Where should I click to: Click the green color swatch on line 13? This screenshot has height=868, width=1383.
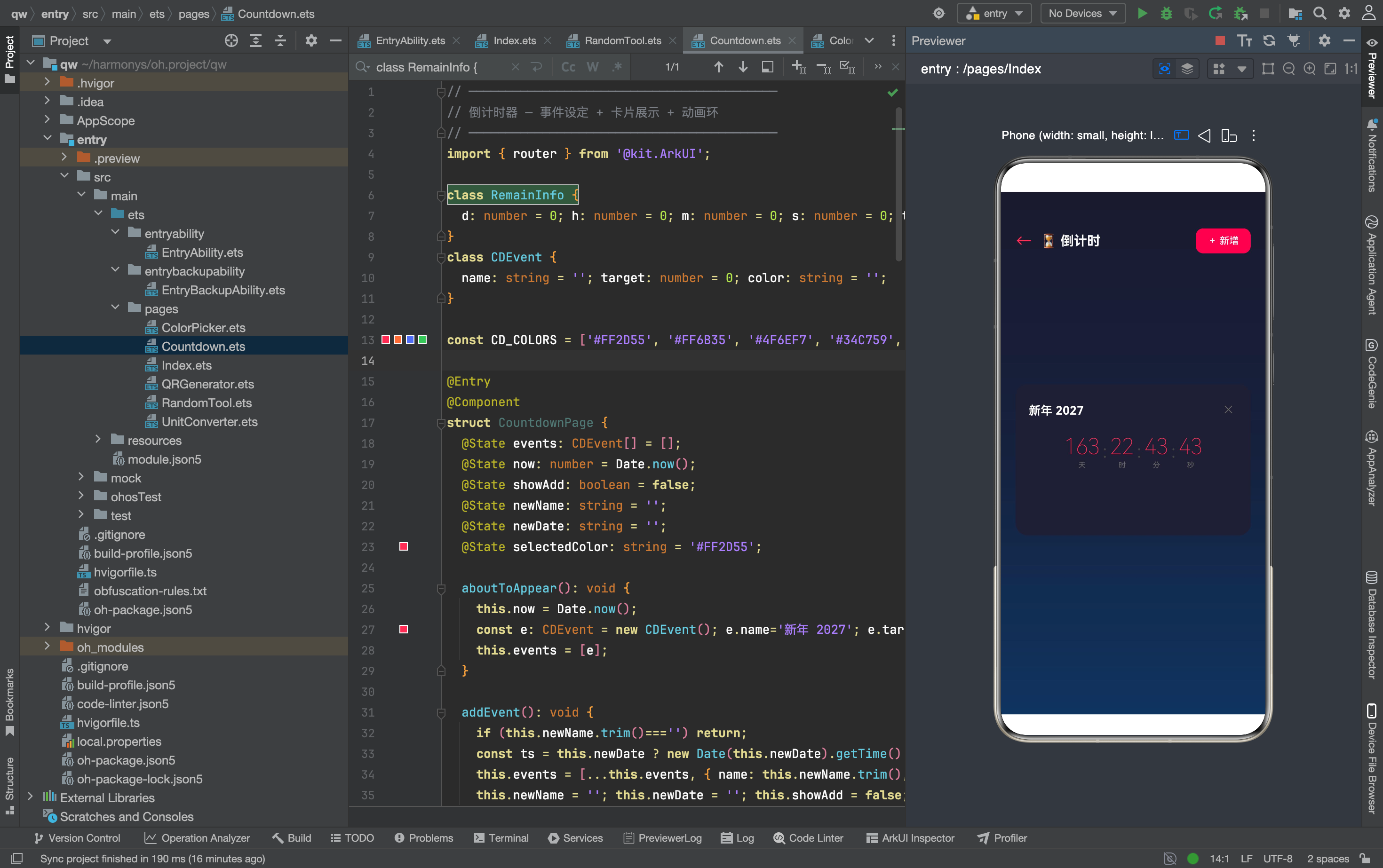tap(422, 340)
